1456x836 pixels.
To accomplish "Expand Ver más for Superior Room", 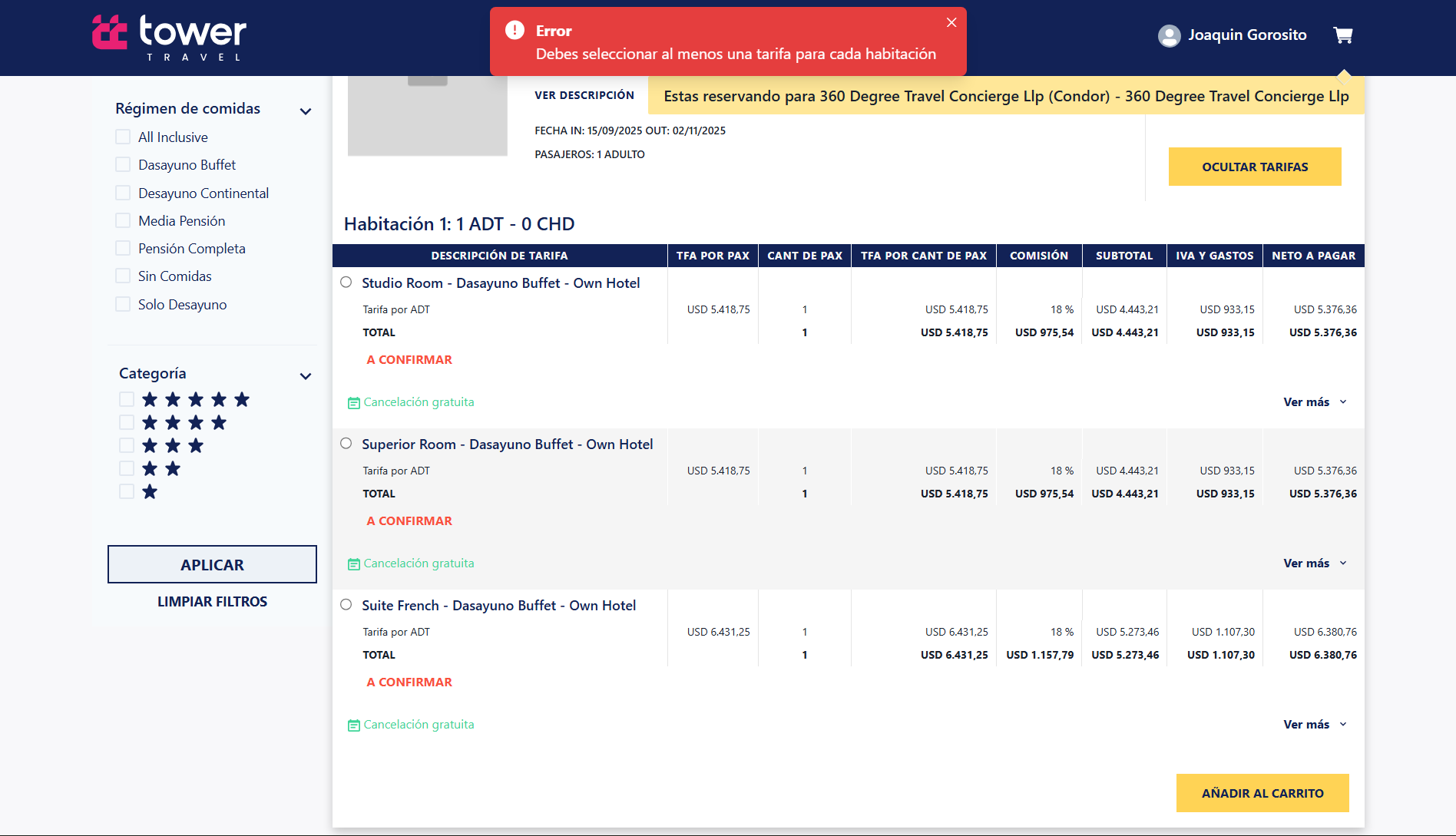I will coord(1315,563).
